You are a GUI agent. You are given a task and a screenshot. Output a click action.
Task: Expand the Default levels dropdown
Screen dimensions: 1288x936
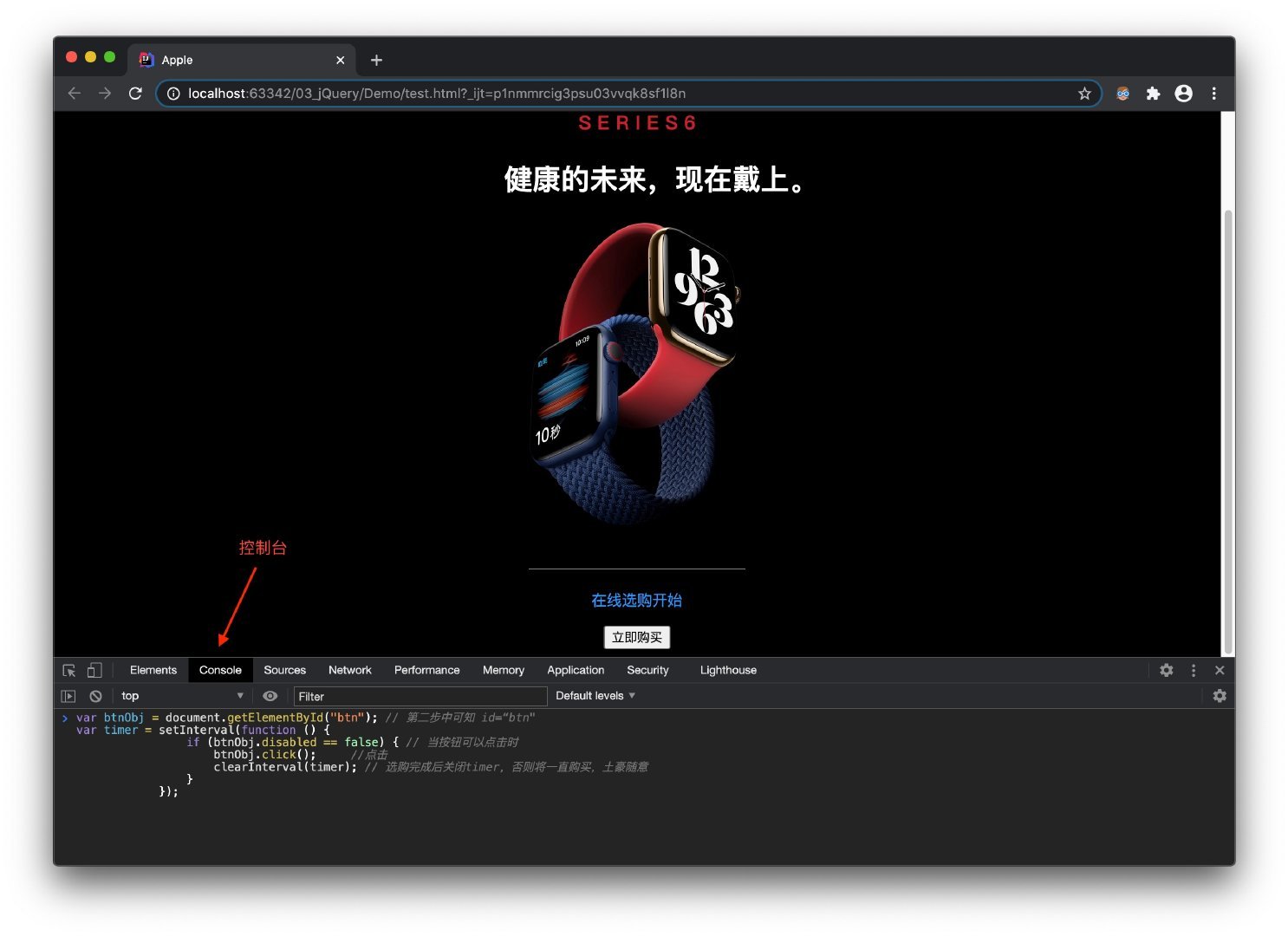[x=595, y=696]
